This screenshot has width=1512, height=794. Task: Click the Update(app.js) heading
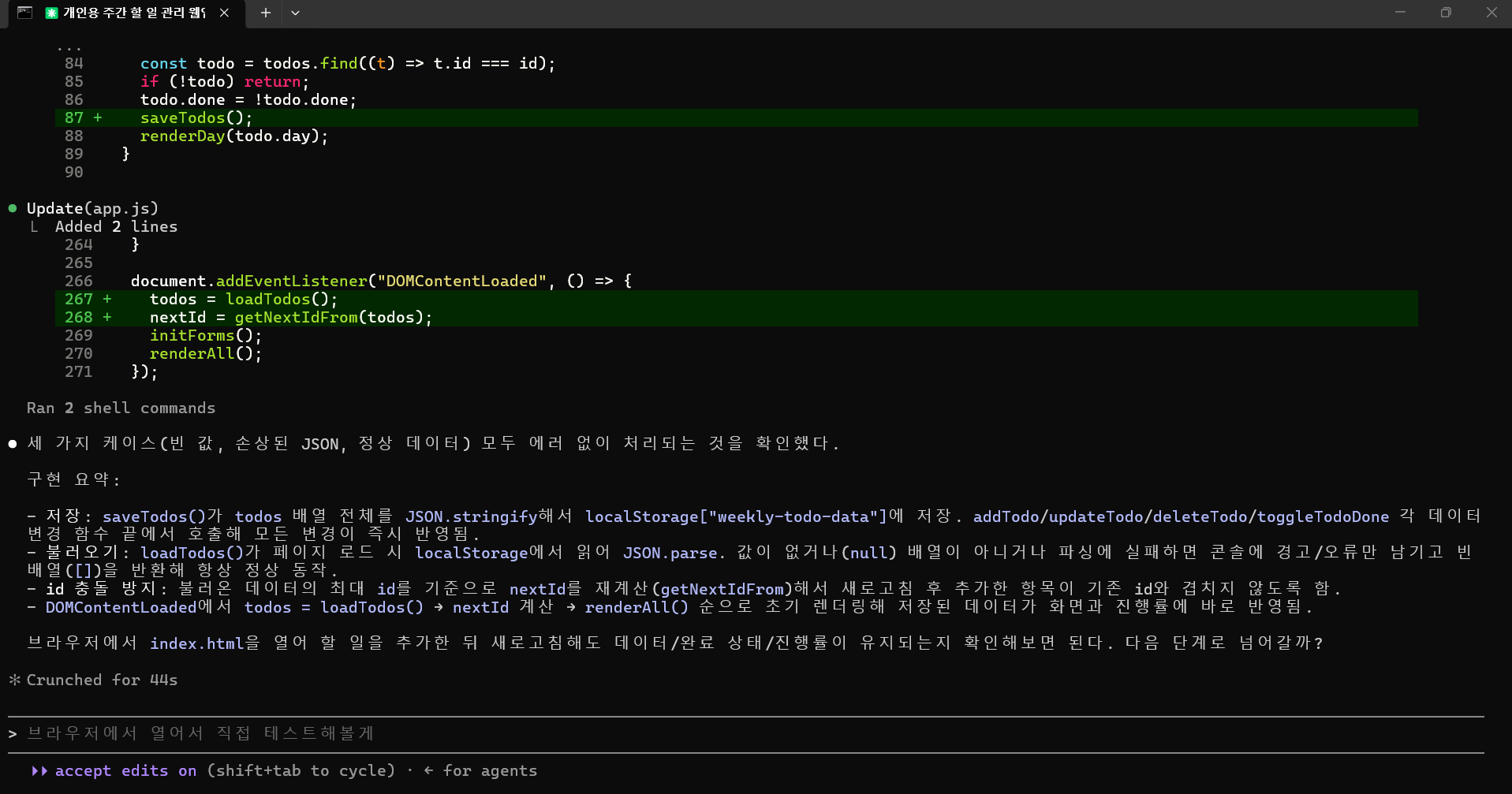92,208
